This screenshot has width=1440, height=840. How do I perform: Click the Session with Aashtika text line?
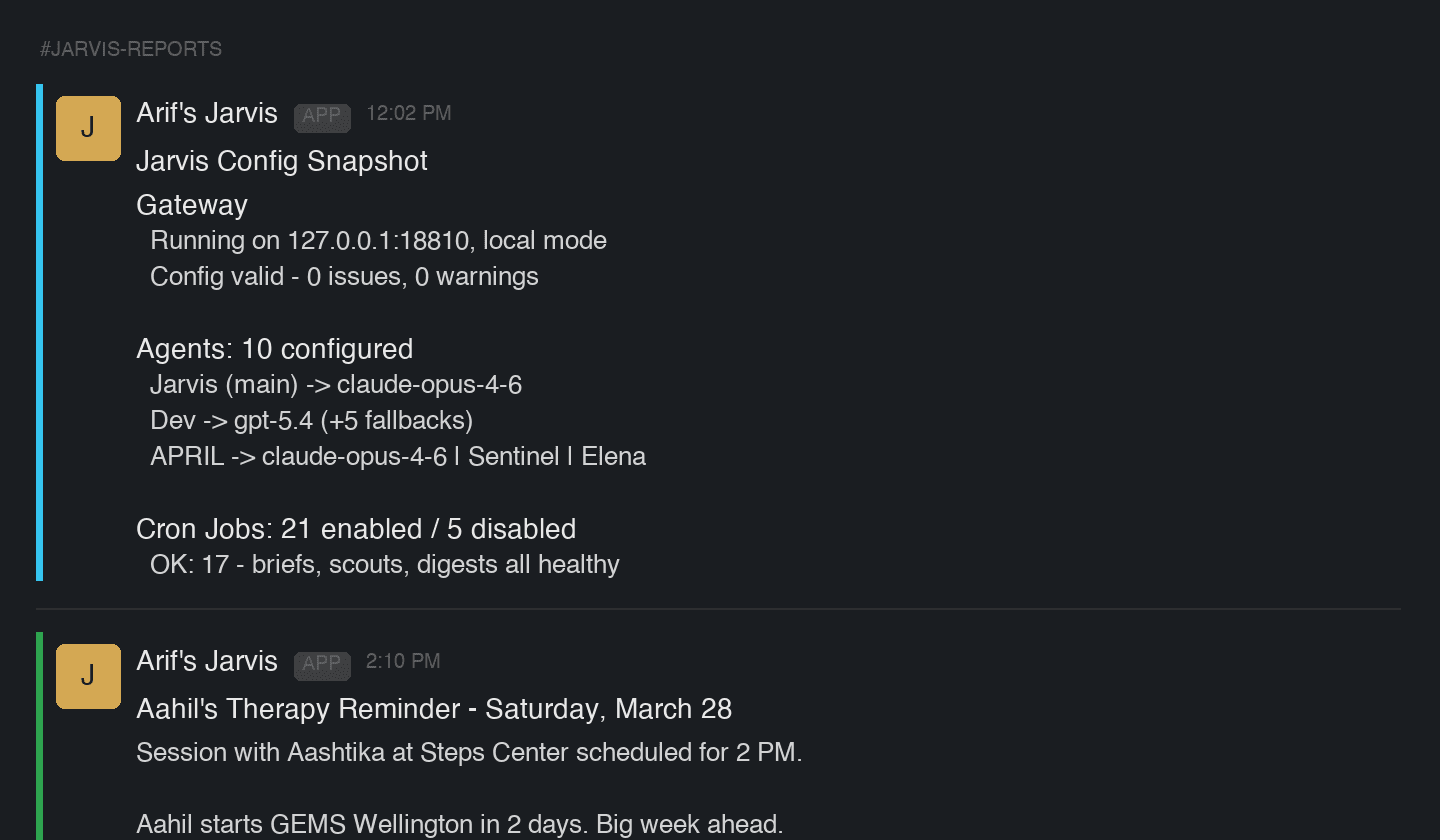coord(468,753)
